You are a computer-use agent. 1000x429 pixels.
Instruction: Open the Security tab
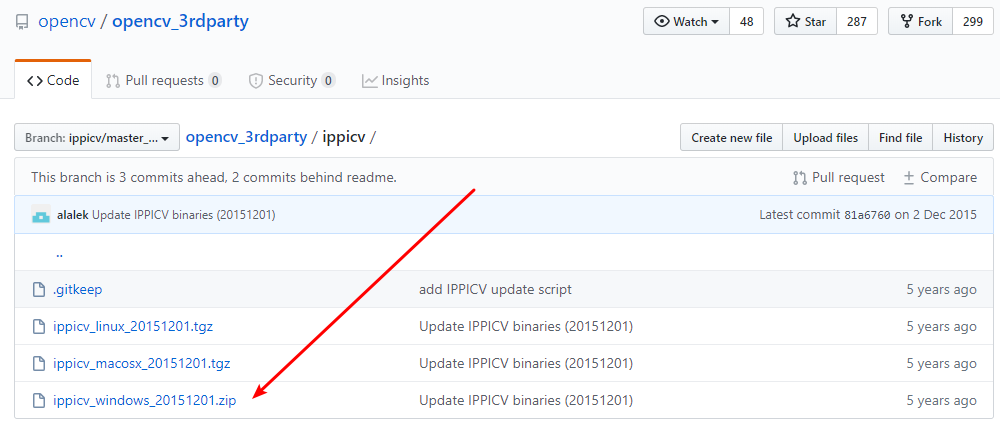point(291,81)
